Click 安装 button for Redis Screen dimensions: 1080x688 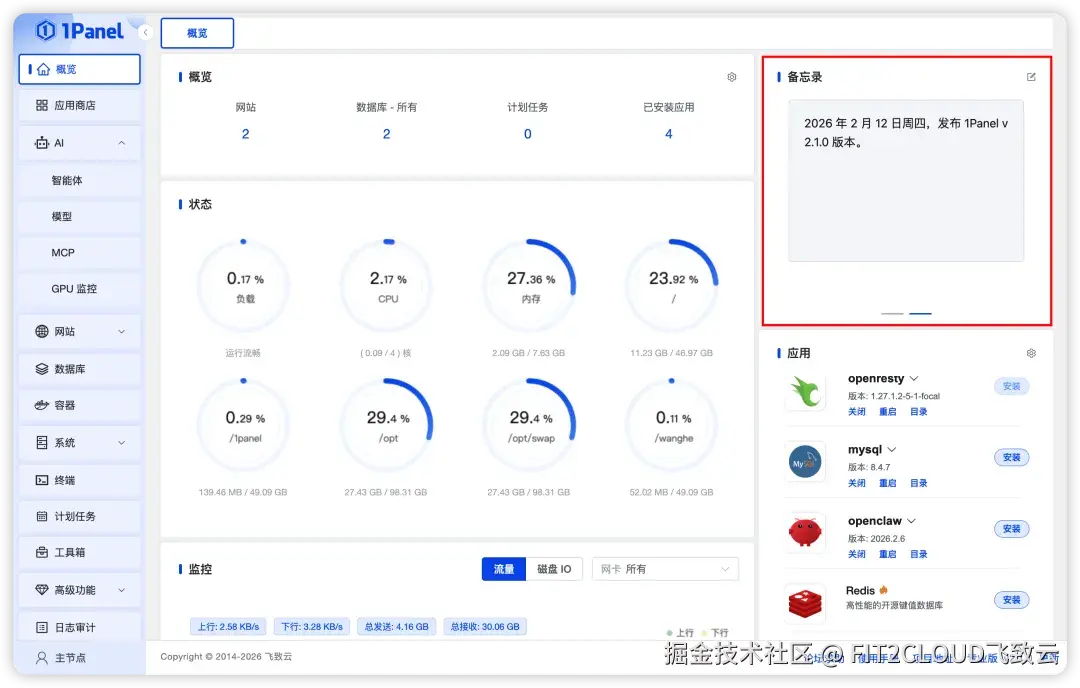tap(1012, 600)
